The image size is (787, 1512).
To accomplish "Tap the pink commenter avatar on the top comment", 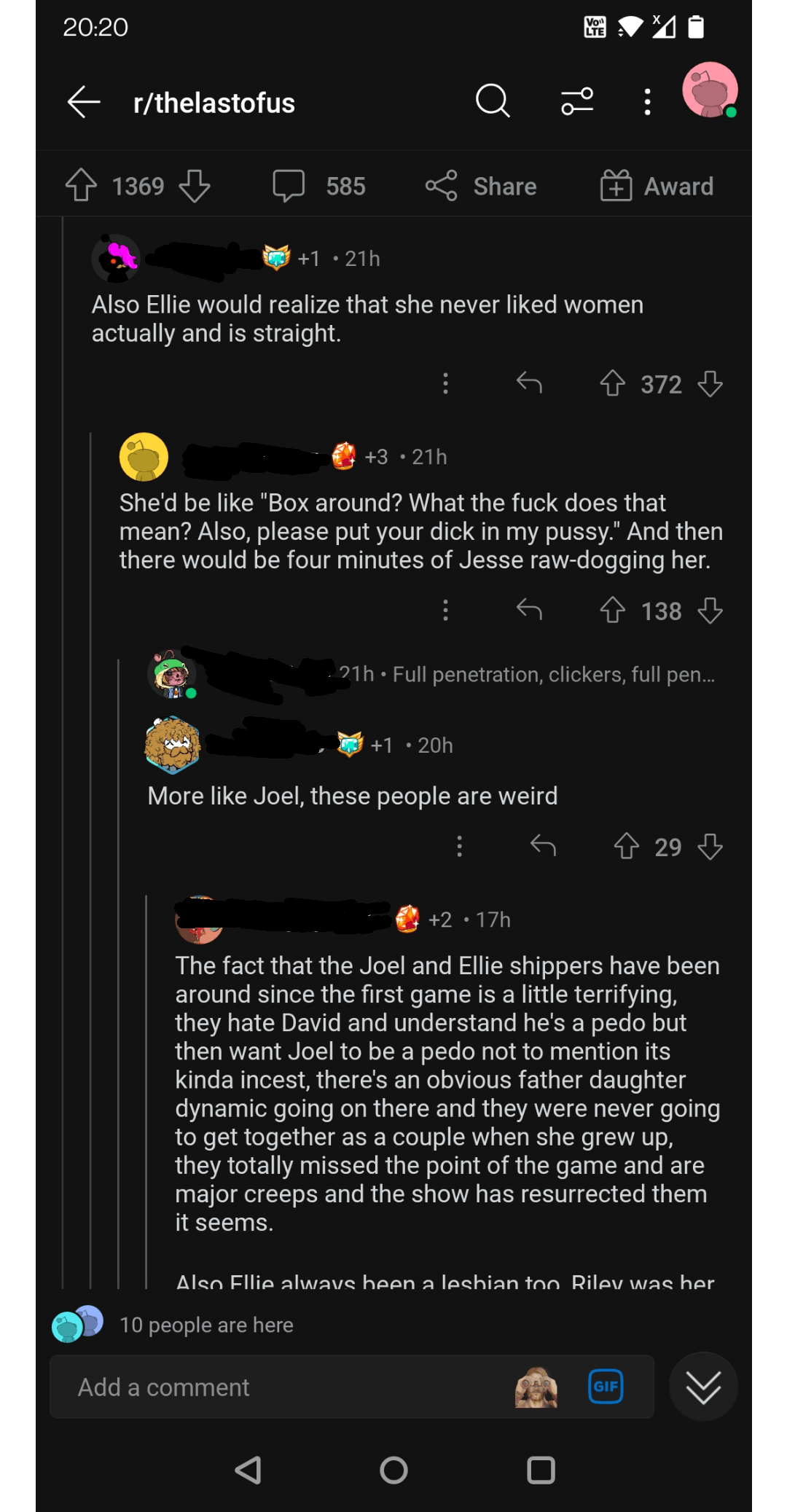I will (x=118, y=258).
